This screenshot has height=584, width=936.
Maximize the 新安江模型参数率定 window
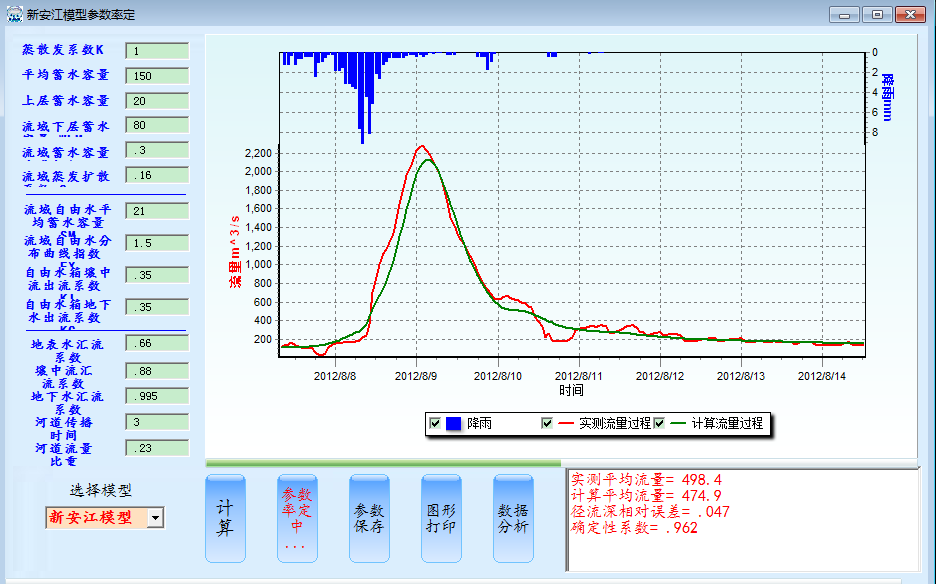877,15
